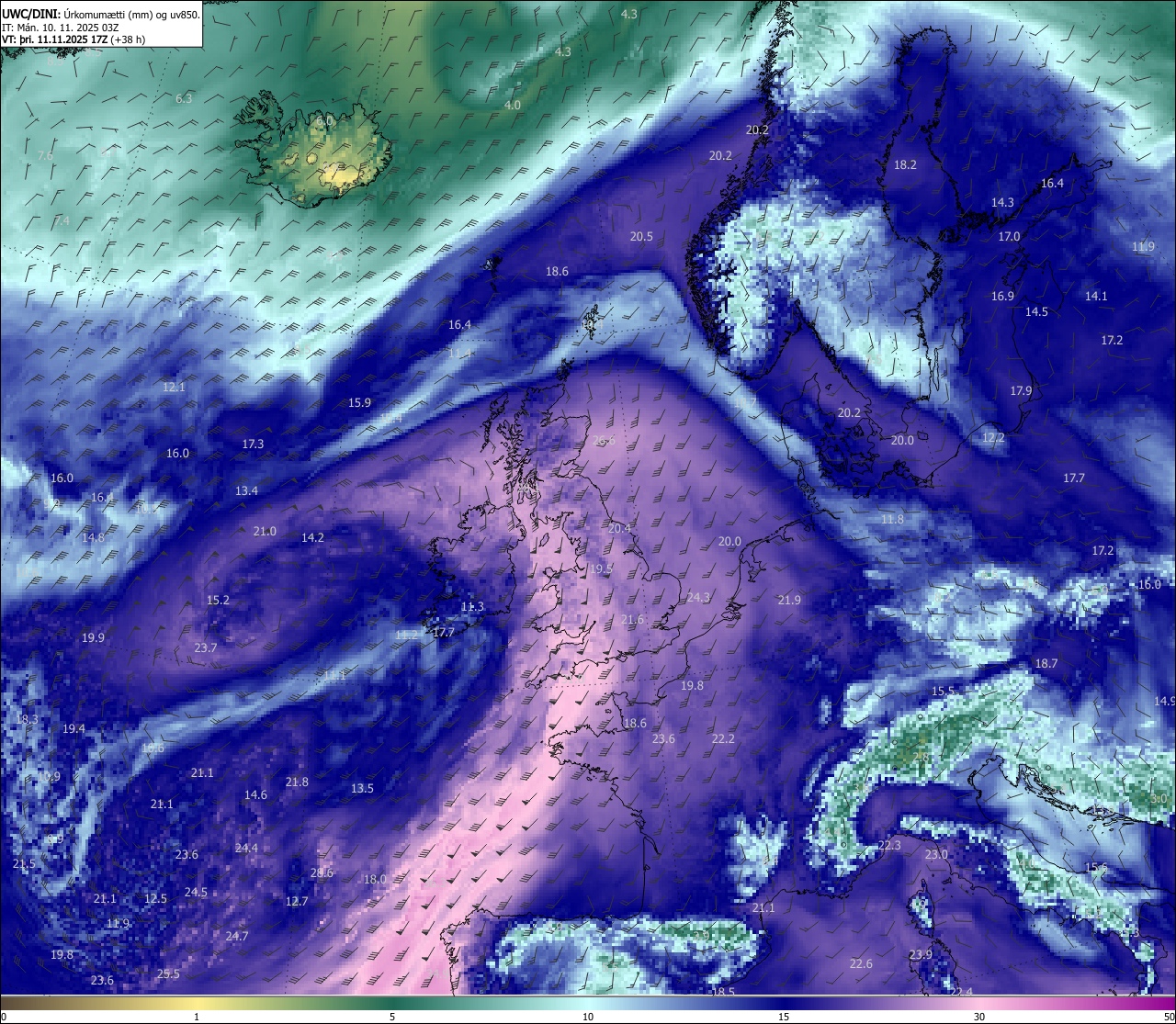The image size is (1176, 1024).
Task: Click the 22.3 value near the Riviera
Action: pyautogui.click(x=889, y=846)
